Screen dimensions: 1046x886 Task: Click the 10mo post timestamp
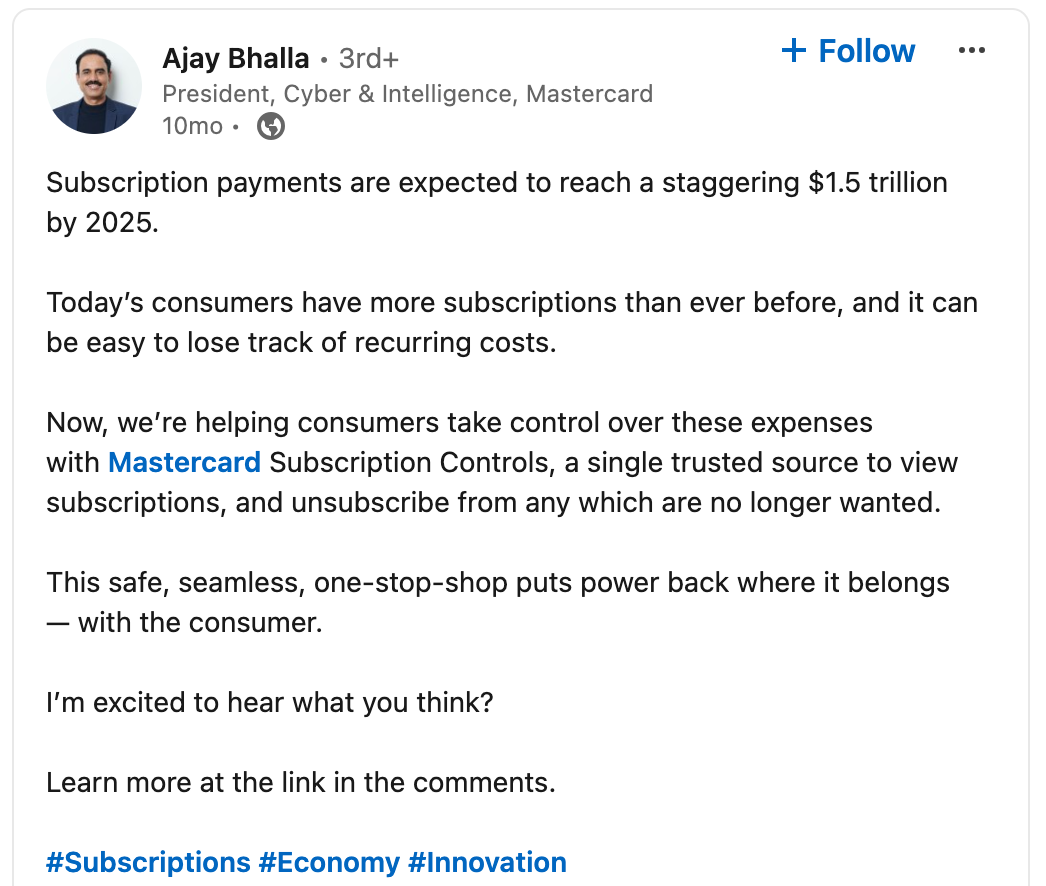(192, 125)
